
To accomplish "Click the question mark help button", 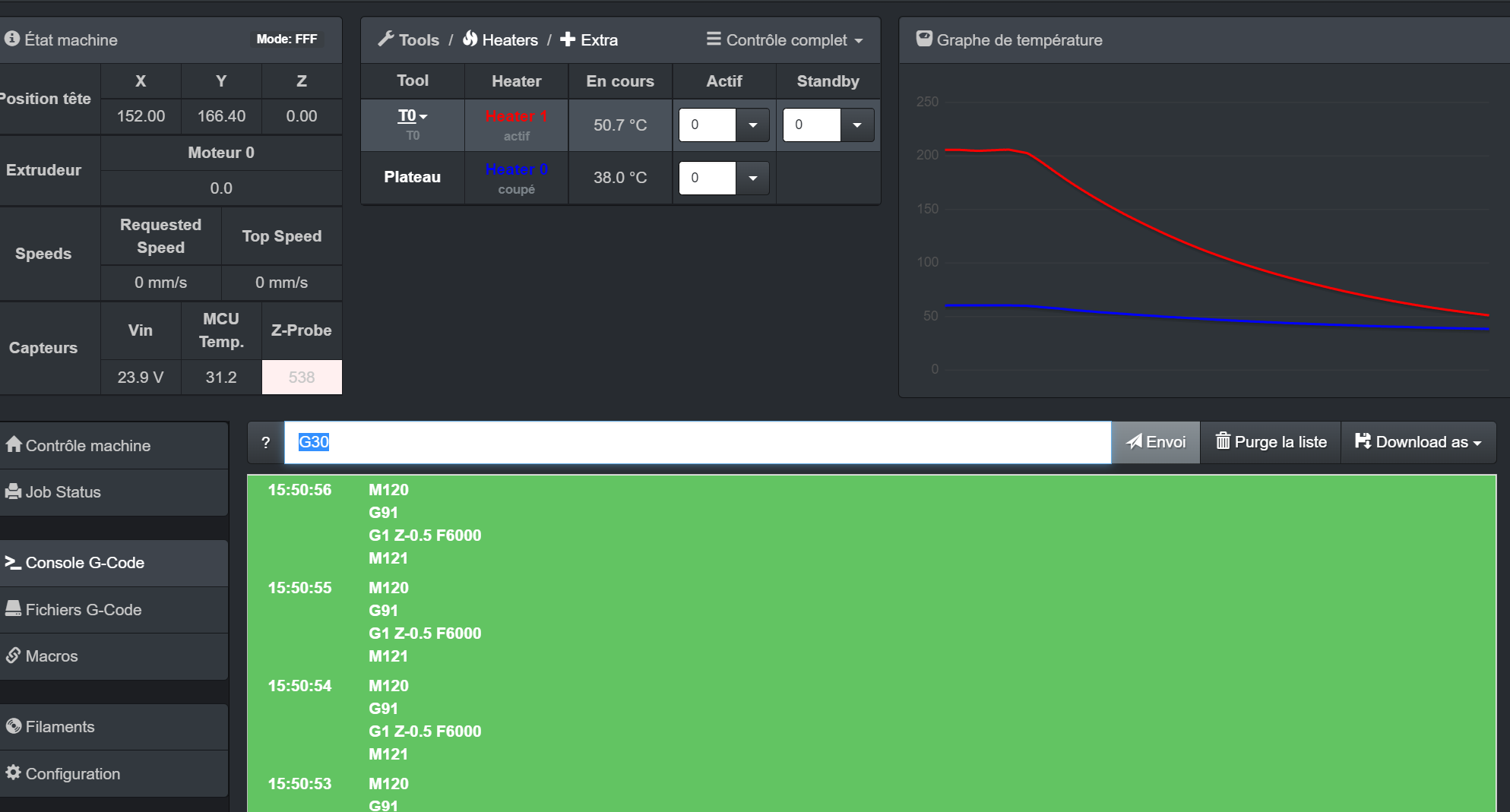I will coord(266,442).
